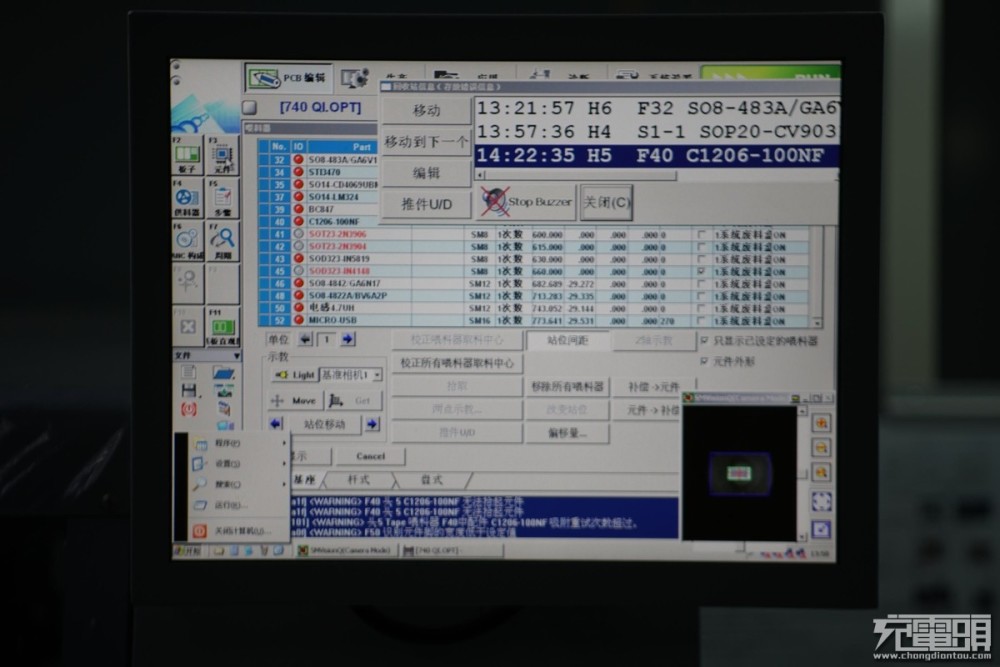Open the F4 供料器 feeder icon
Viewport: 1000px width, 667px height.
pyautogui.click(x=187, y=199)
